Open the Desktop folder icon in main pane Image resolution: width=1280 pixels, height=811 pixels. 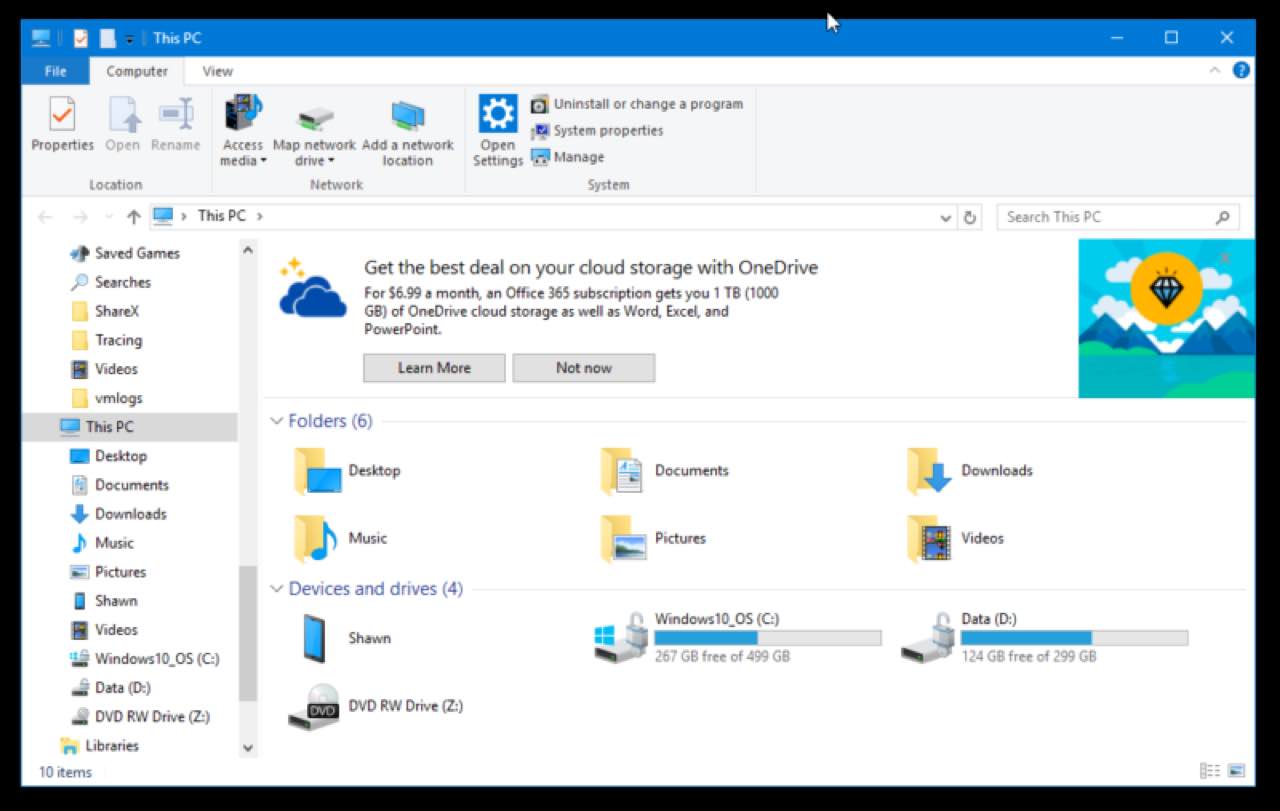[x=317, y=471]
